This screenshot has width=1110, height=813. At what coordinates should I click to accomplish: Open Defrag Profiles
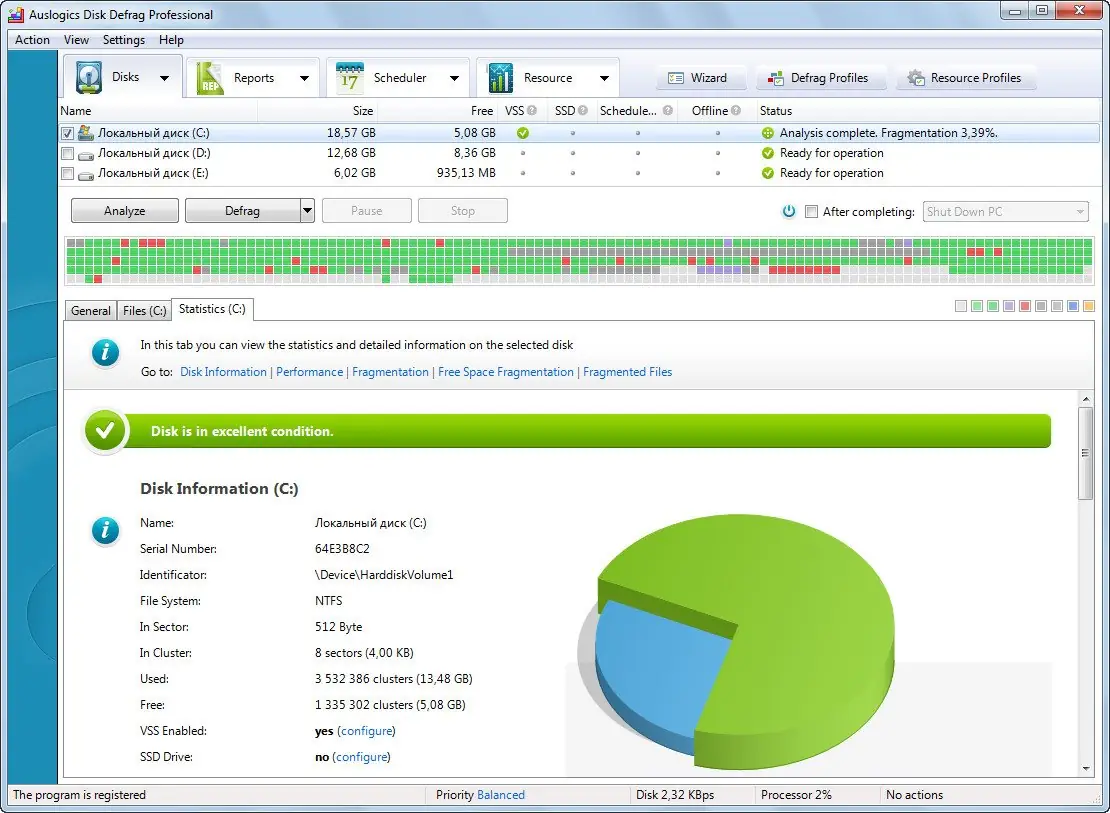pos(821,78)
